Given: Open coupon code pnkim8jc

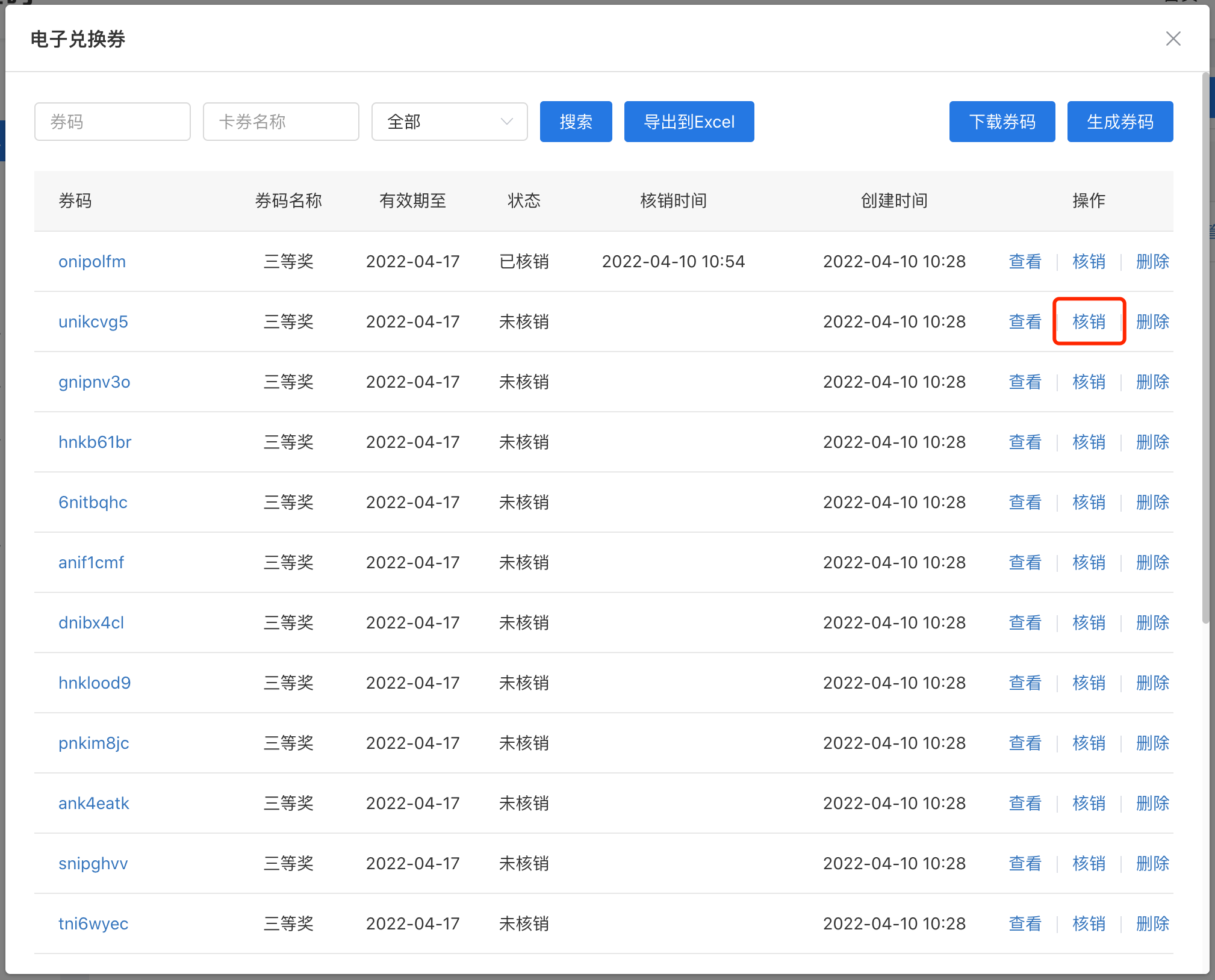Looking at the screenshot, I should [x=94, y=743].
